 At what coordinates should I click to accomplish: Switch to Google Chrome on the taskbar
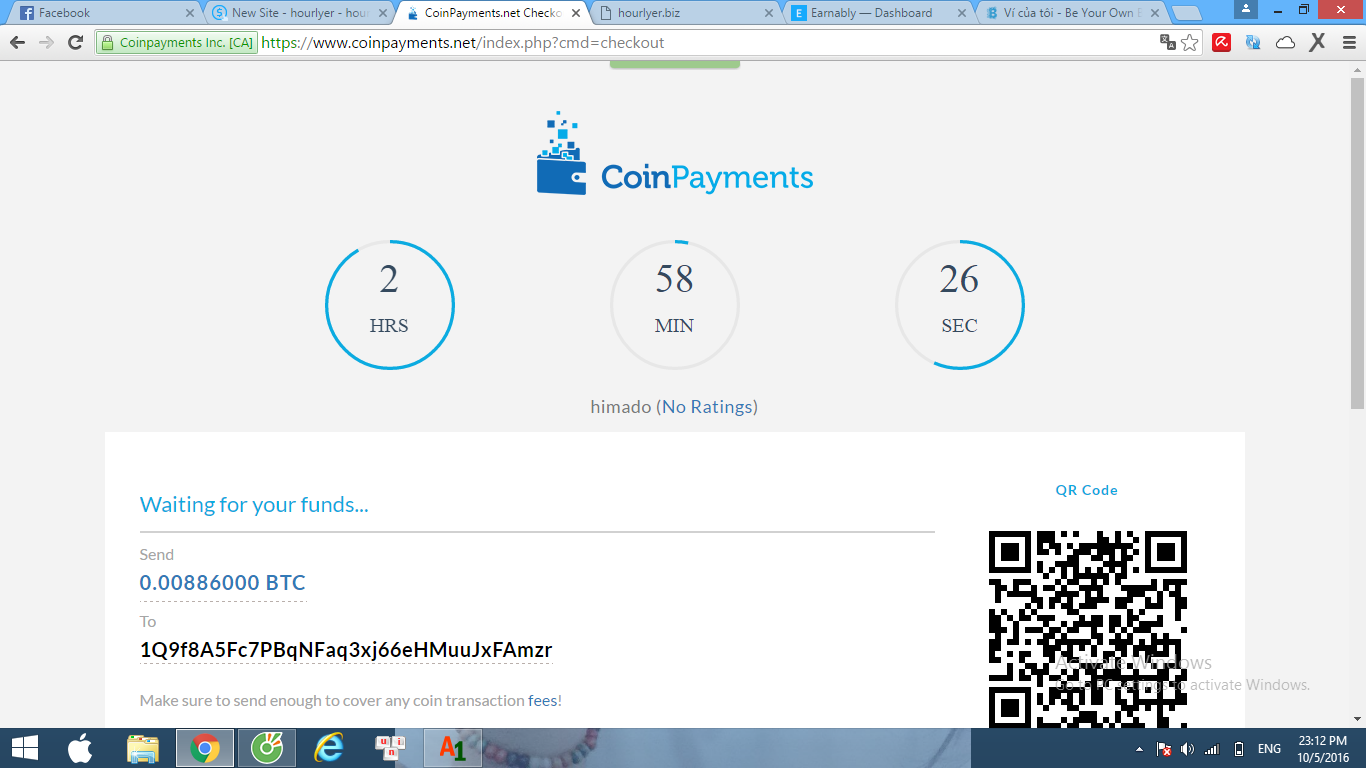[205, 748]
